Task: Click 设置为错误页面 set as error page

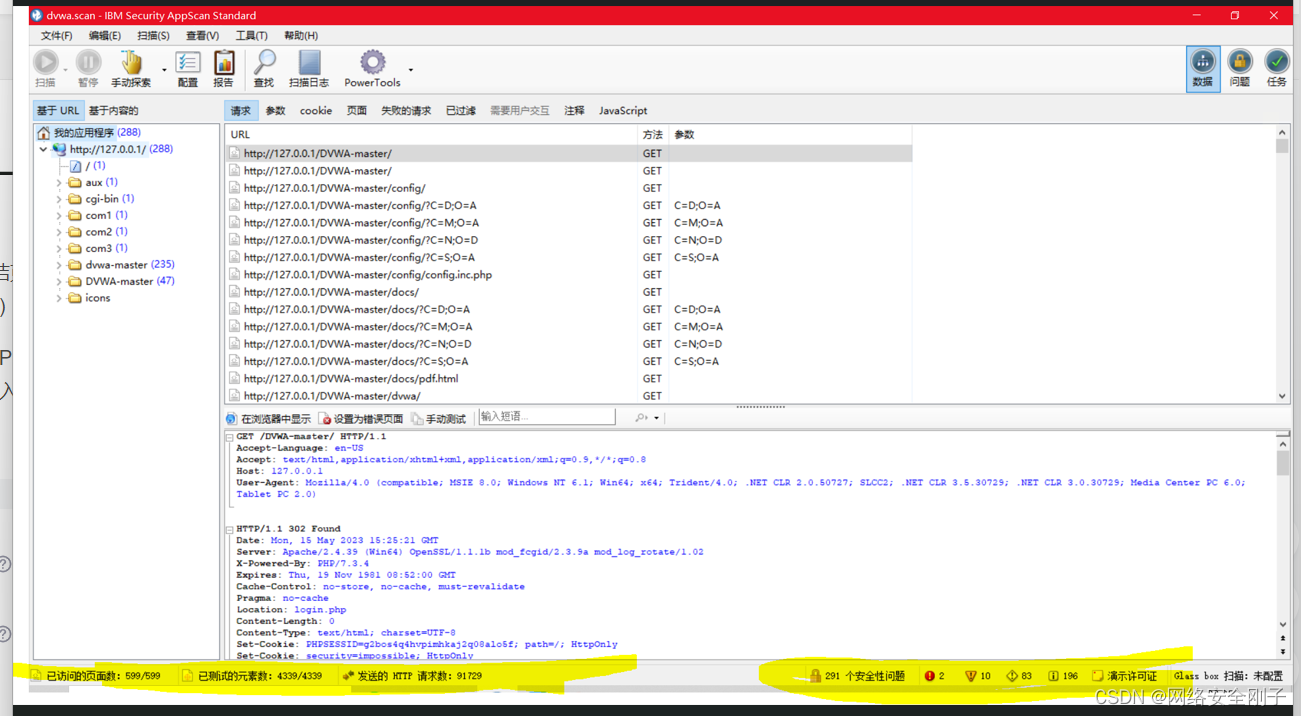Action: point(362,418)
